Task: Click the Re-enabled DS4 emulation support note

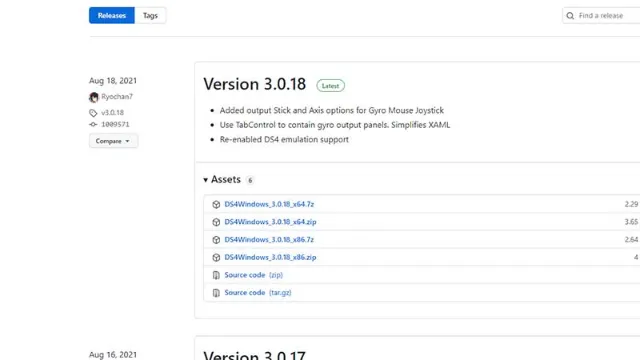Action: pyautogui.click(x=284, y=140)
